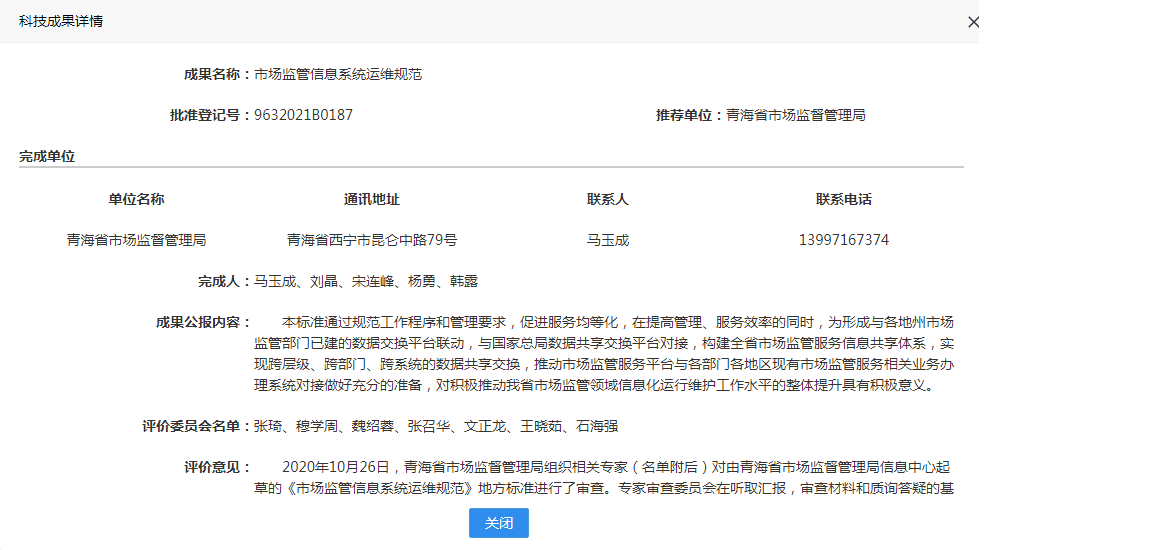Click the 联系人 column header
The height and width of the screenshot is (550, 1157).
pyautogui.click(x=607, y=199)
